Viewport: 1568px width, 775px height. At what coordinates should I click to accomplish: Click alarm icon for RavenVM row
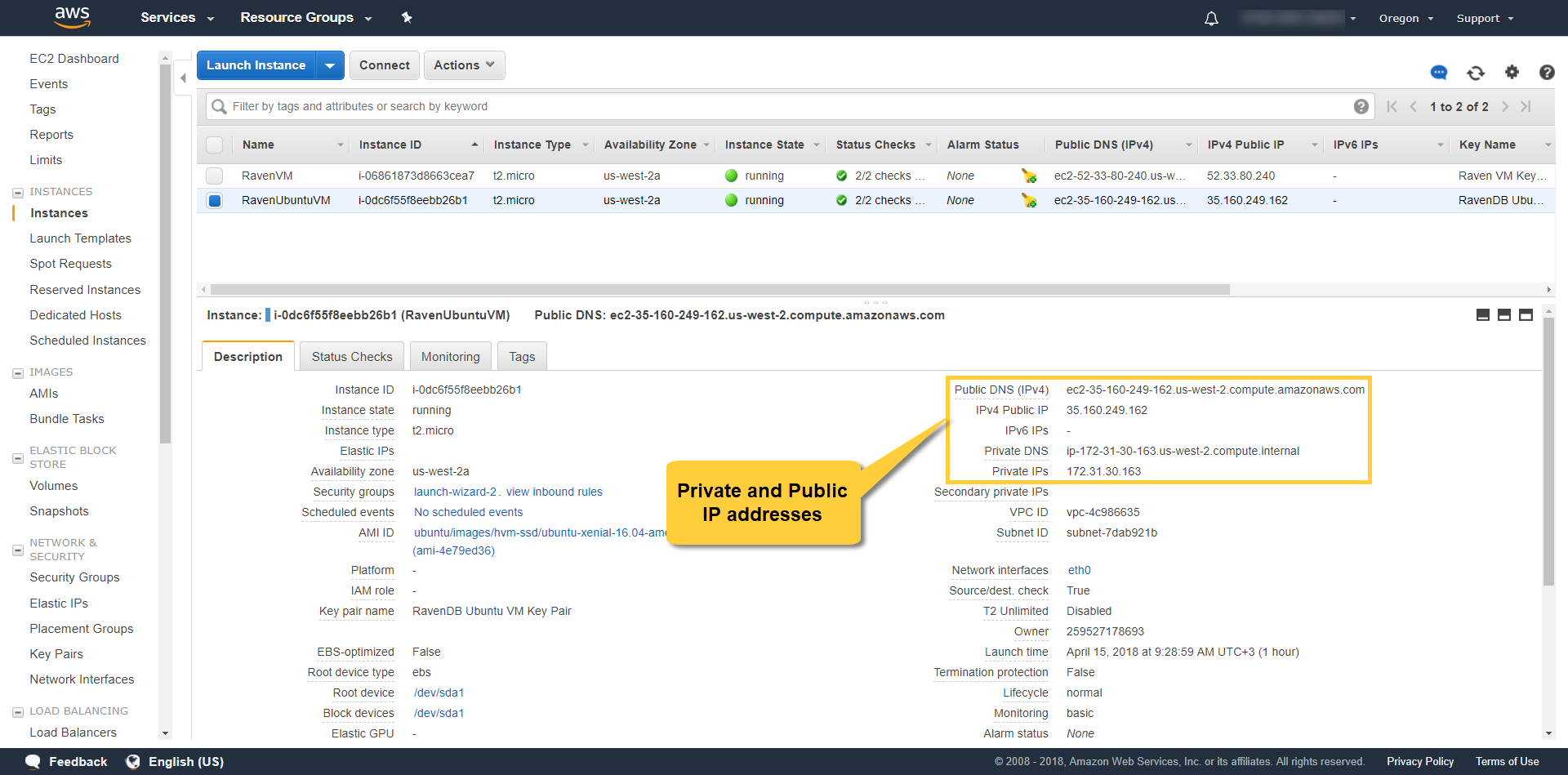click(1029, 176)
